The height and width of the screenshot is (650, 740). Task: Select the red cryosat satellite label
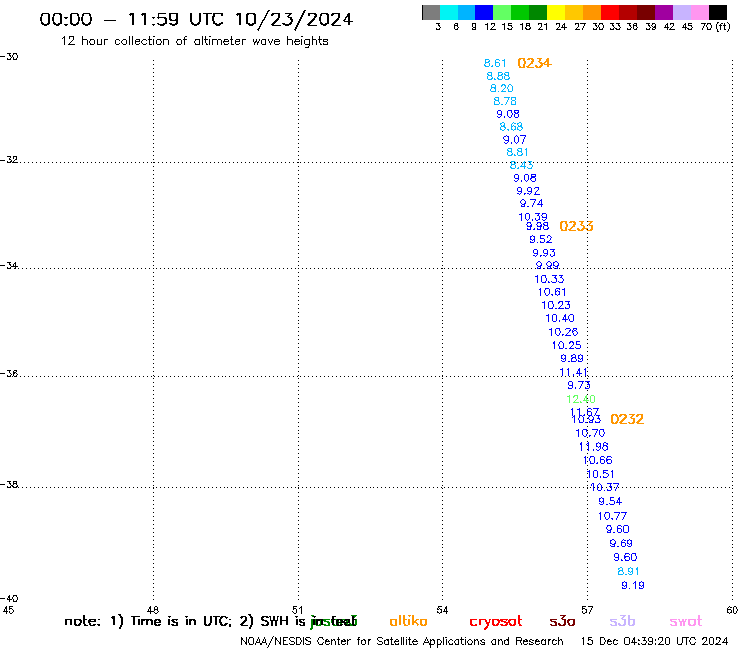pos(496,622)
